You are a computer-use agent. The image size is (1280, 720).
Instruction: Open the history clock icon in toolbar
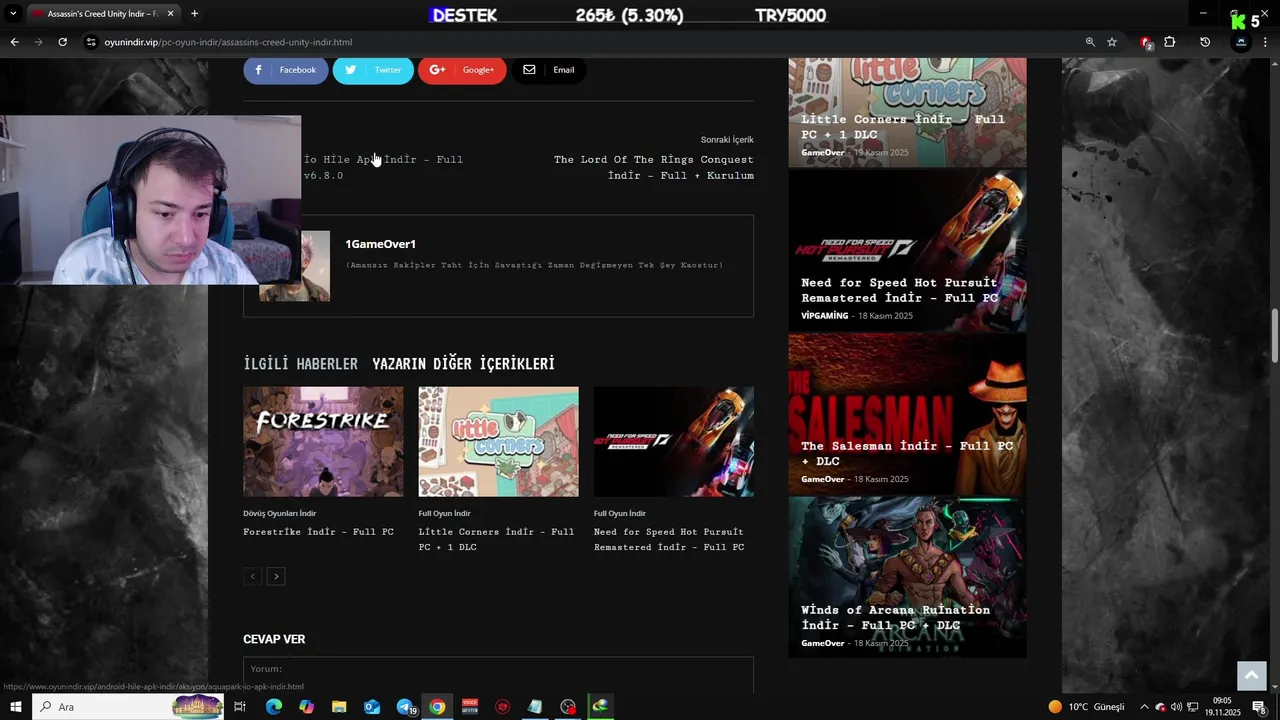(x=1205, y=42)
